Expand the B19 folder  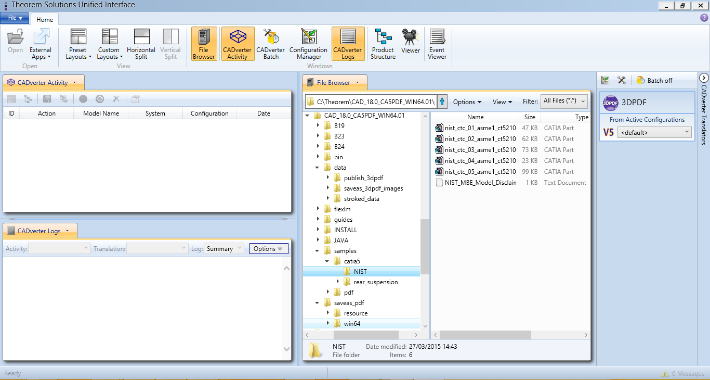pos(318,125)
